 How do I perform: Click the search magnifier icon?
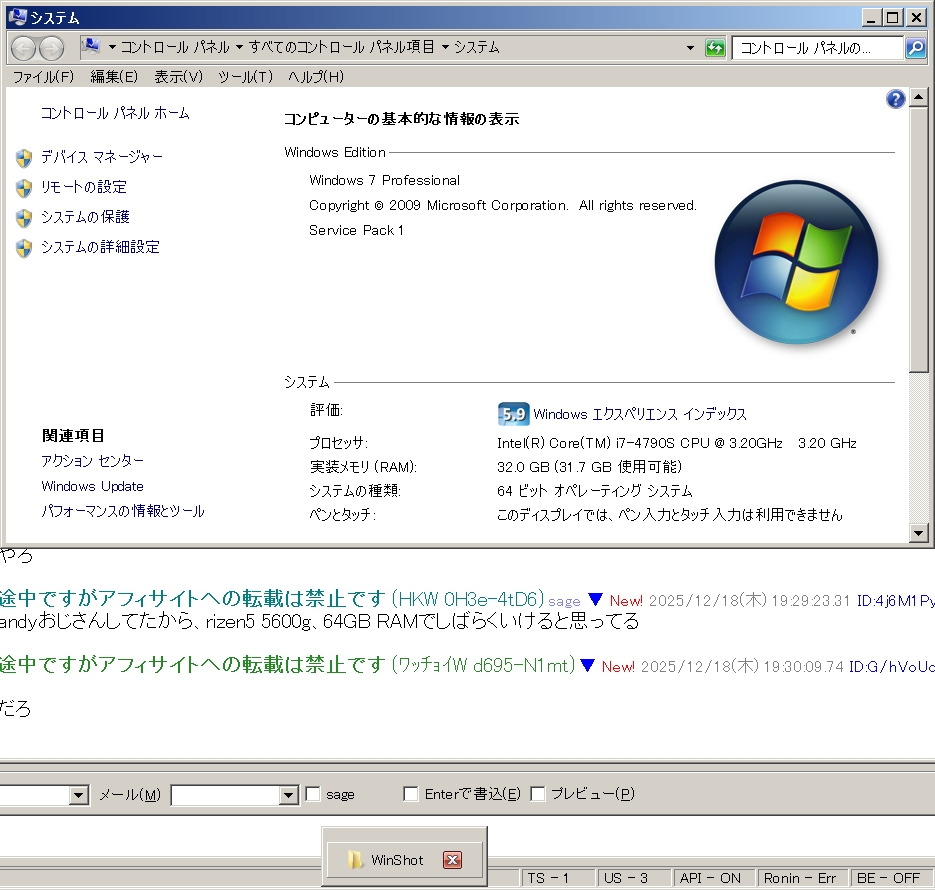(x=915, y=48)
